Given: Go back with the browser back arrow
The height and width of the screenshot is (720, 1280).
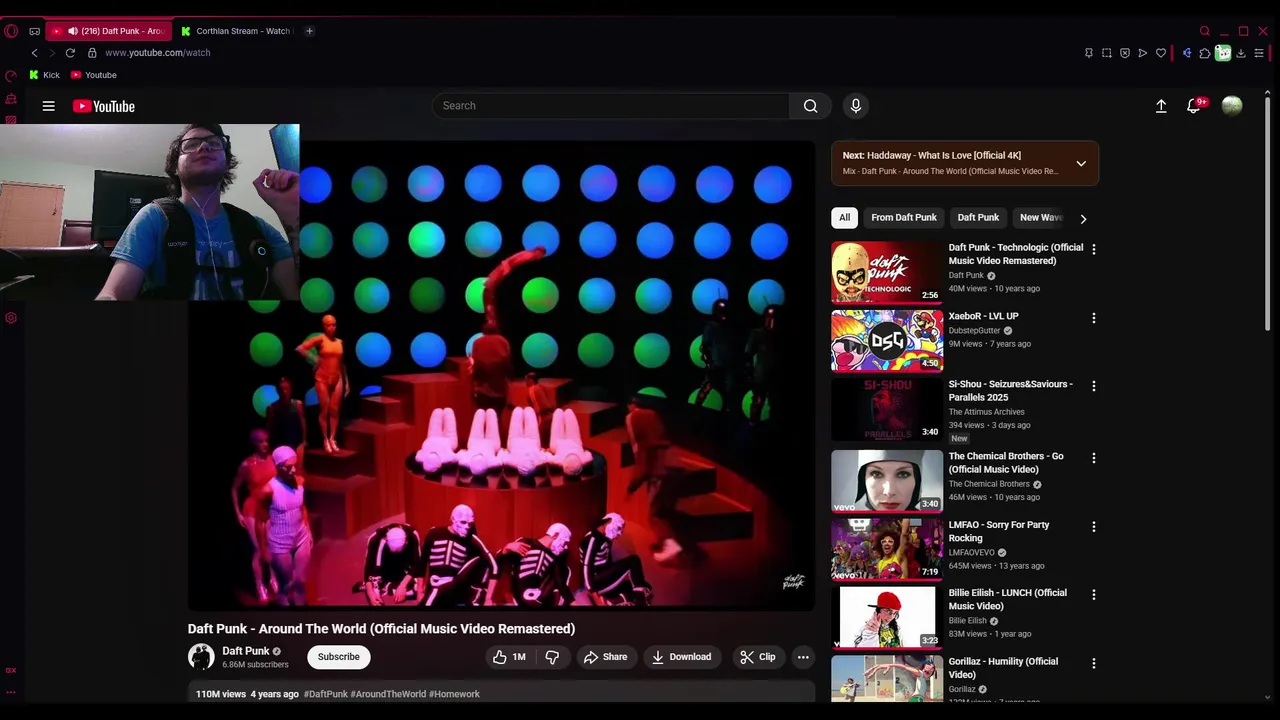Looking at the screenshot, I should coord(34,53).
